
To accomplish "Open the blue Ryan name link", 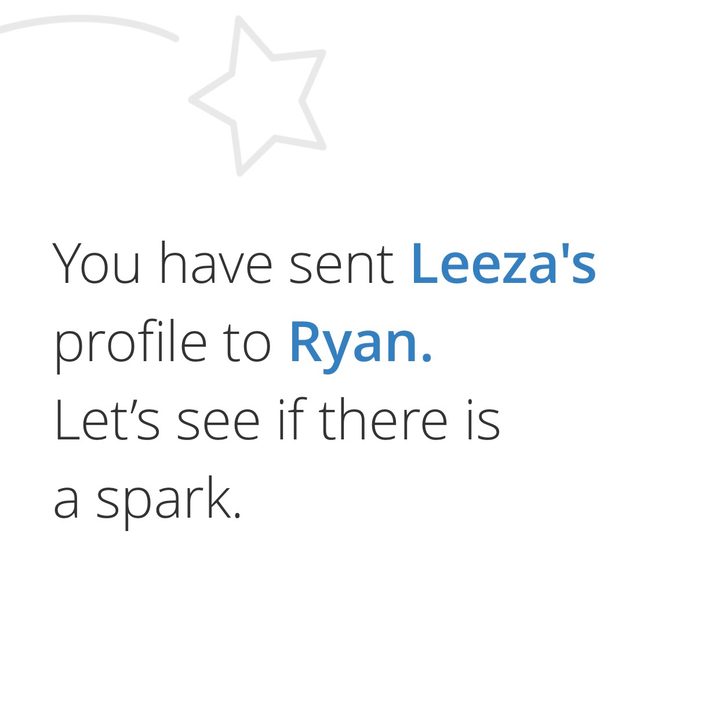I will pos(360,343).
